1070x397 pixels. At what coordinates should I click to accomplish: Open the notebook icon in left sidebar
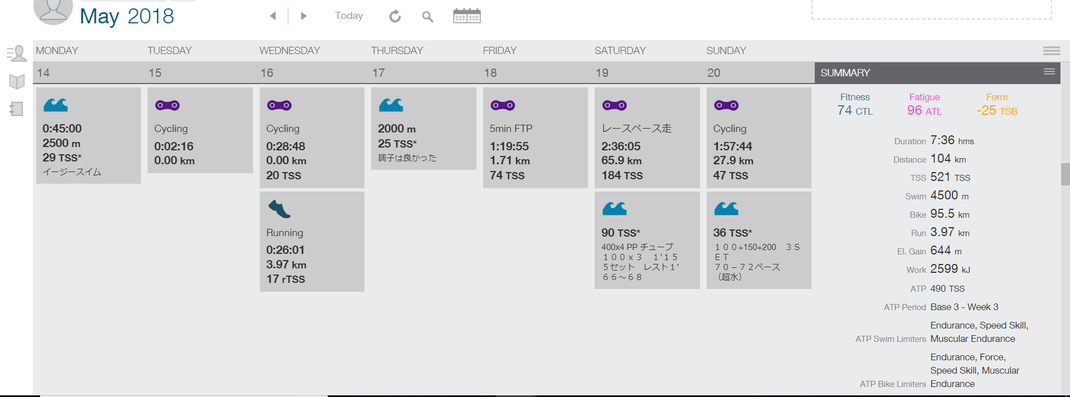coord(16,108)
